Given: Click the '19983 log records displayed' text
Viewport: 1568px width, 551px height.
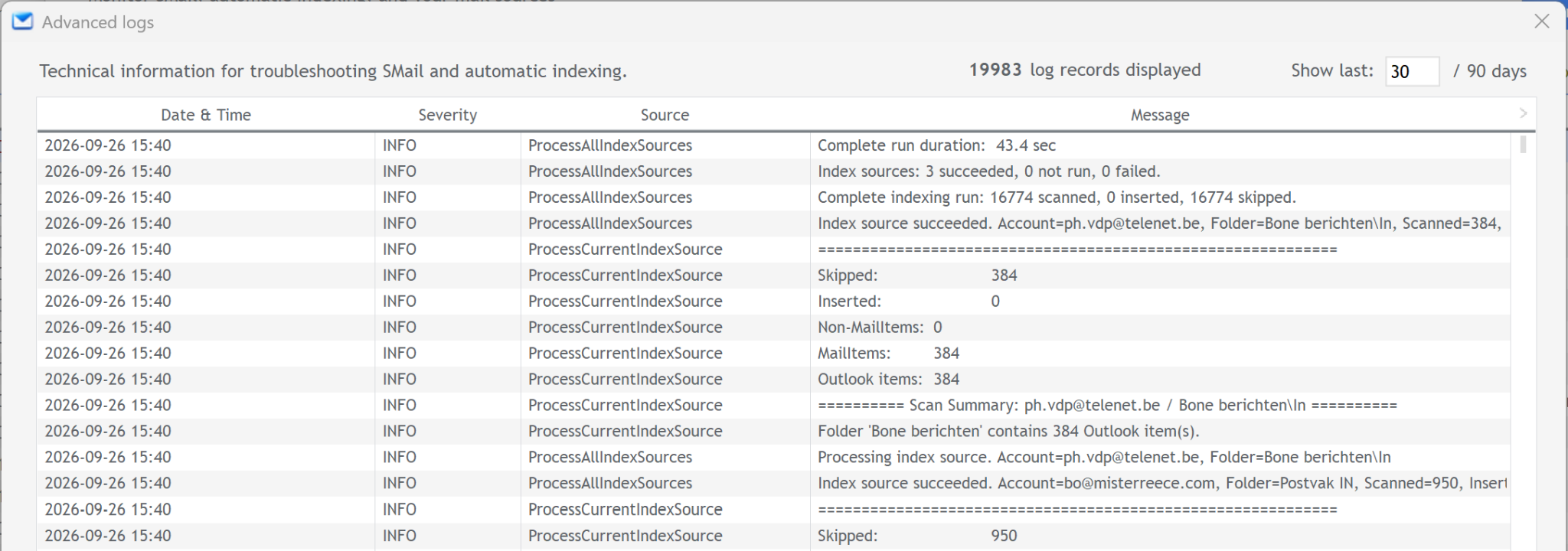Looking at the screenshot, I should tap(1085, 70).
